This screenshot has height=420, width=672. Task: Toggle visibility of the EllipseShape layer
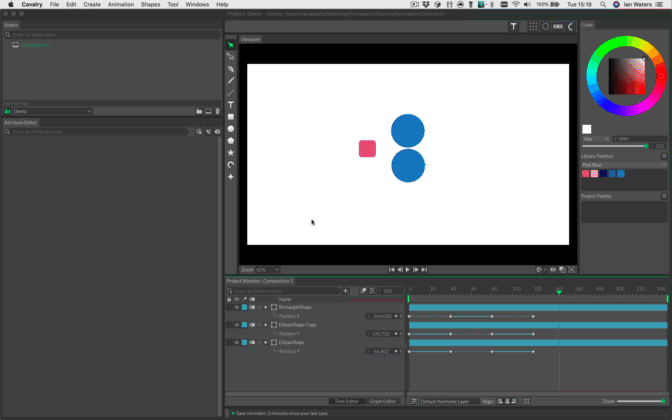tap(236, 343)
